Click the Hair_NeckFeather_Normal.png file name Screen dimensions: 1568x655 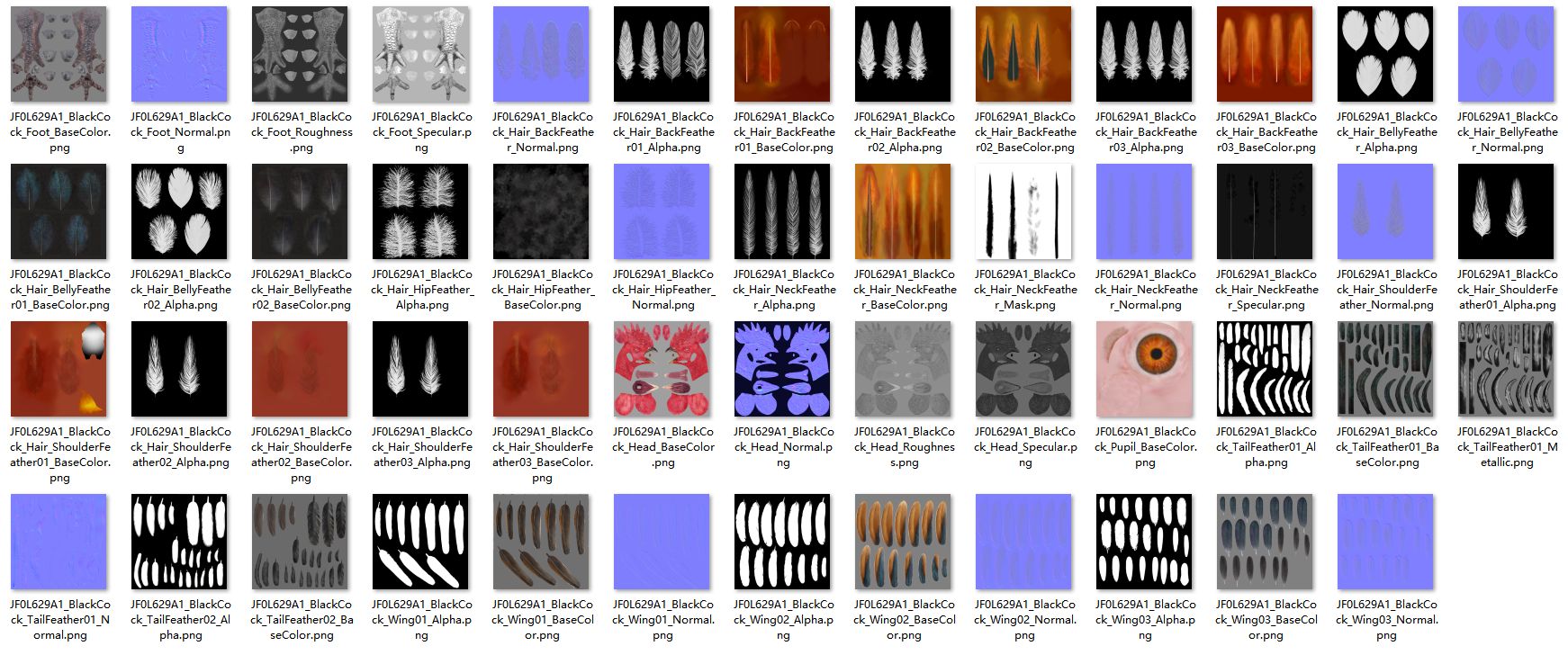coord(1145,290)
